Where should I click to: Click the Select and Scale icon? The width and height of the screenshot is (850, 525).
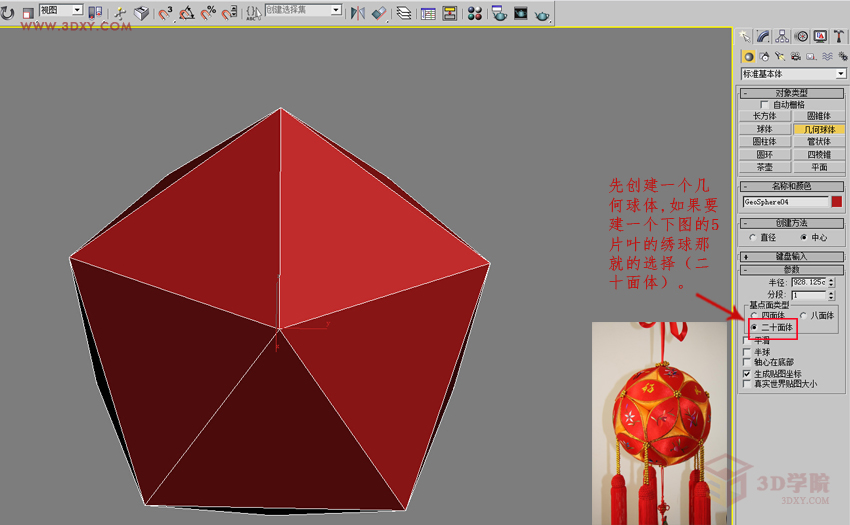28,12
